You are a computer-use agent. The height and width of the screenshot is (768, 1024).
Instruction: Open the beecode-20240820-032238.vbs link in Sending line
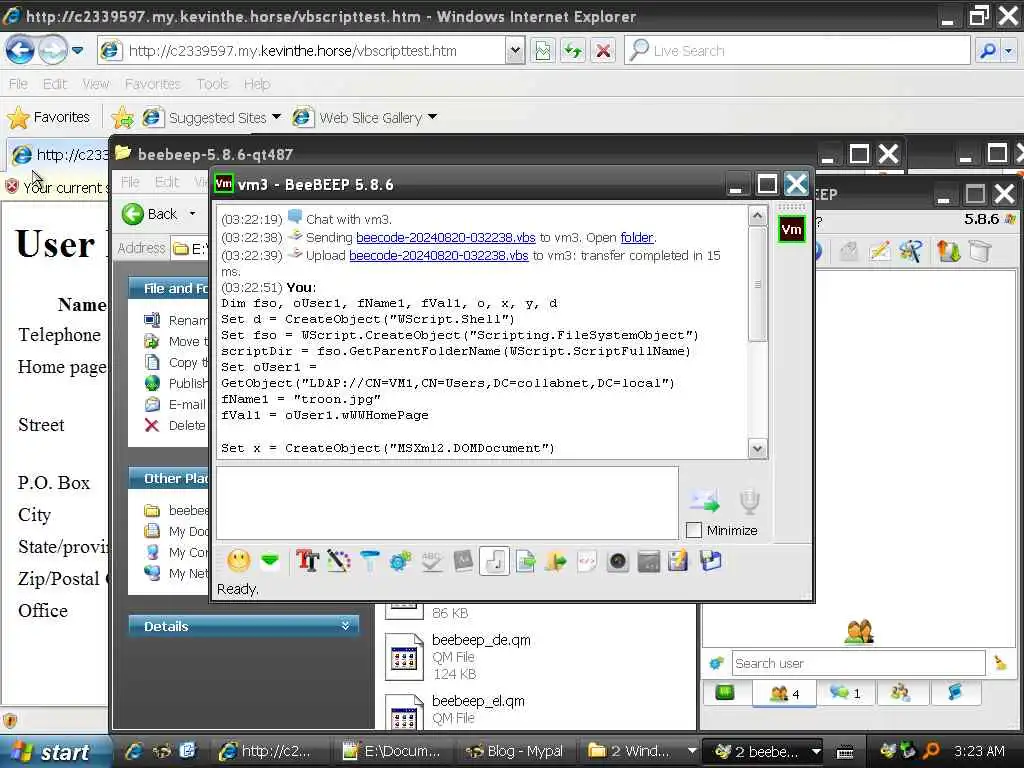tap(445, 237)
